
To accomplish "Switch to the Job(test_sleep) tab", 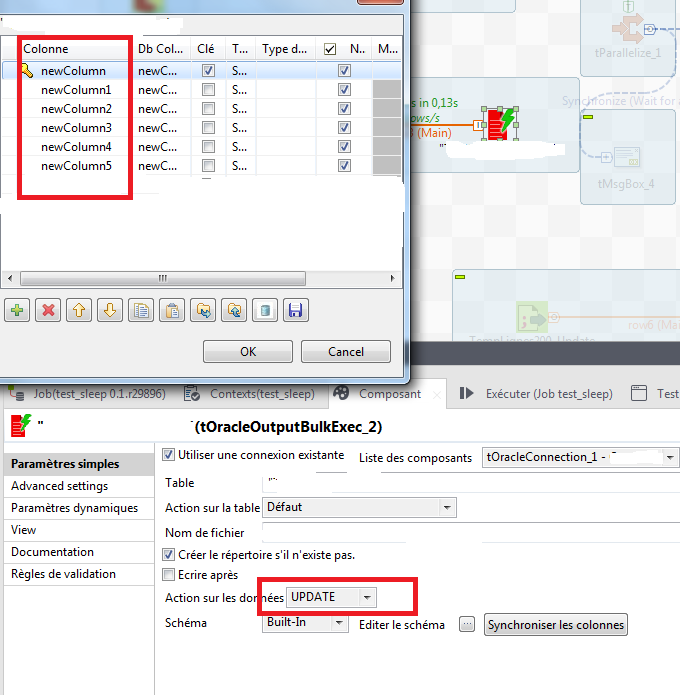I will click(x=89, y=394).
